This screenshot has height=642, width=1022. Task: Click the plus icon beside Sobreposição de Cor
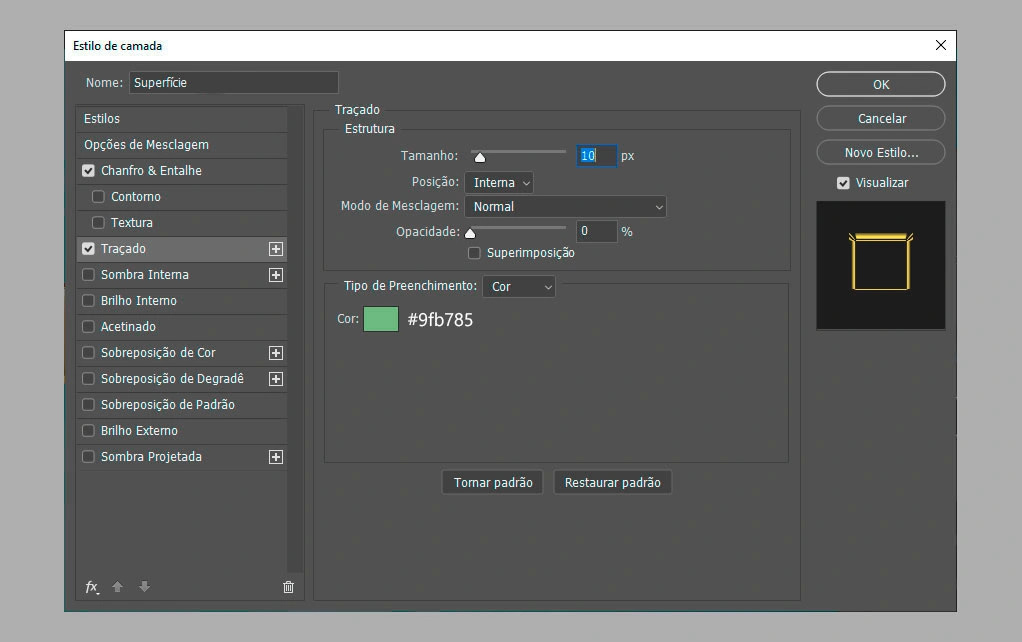tap(276, 353)
